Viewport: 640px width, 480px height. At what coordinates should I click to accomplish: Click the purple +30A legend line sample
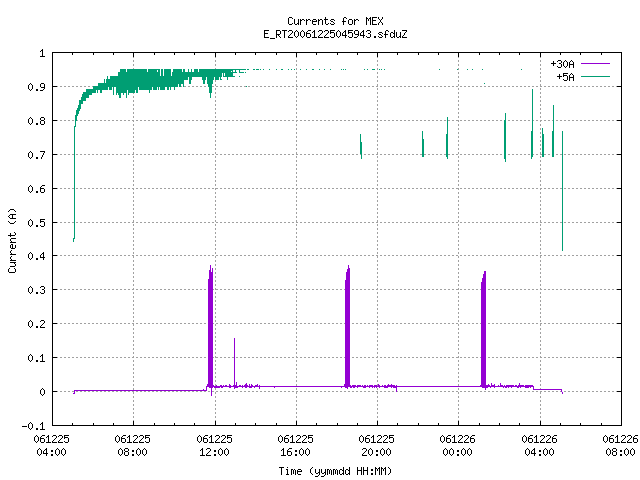[x=596, y=64]
